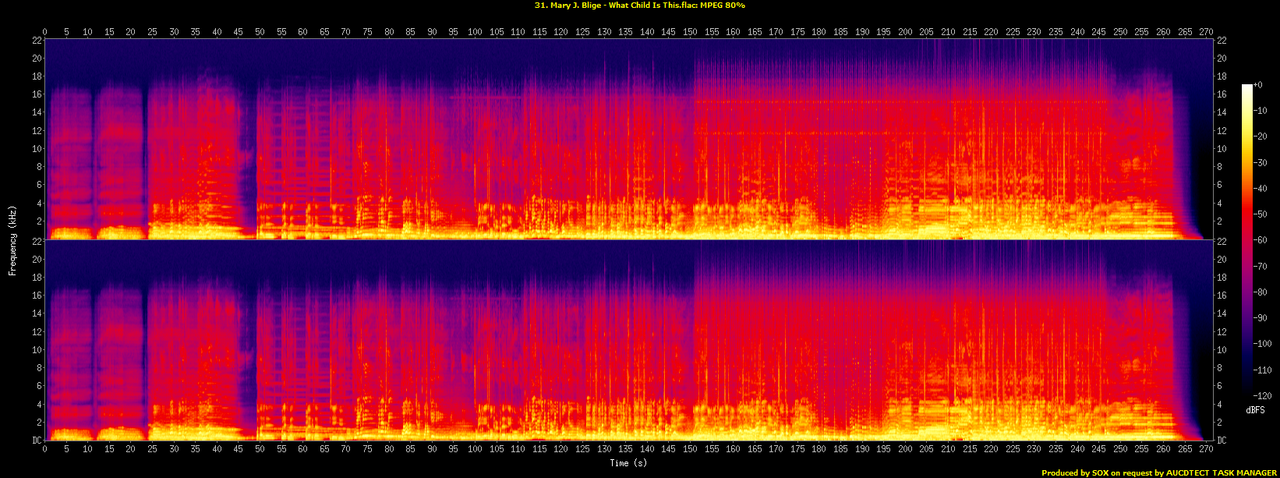Click the "+0" value on dBFS legend
The width and height of the screenshot is (1280, 478).
click(x=1259, y=85)
